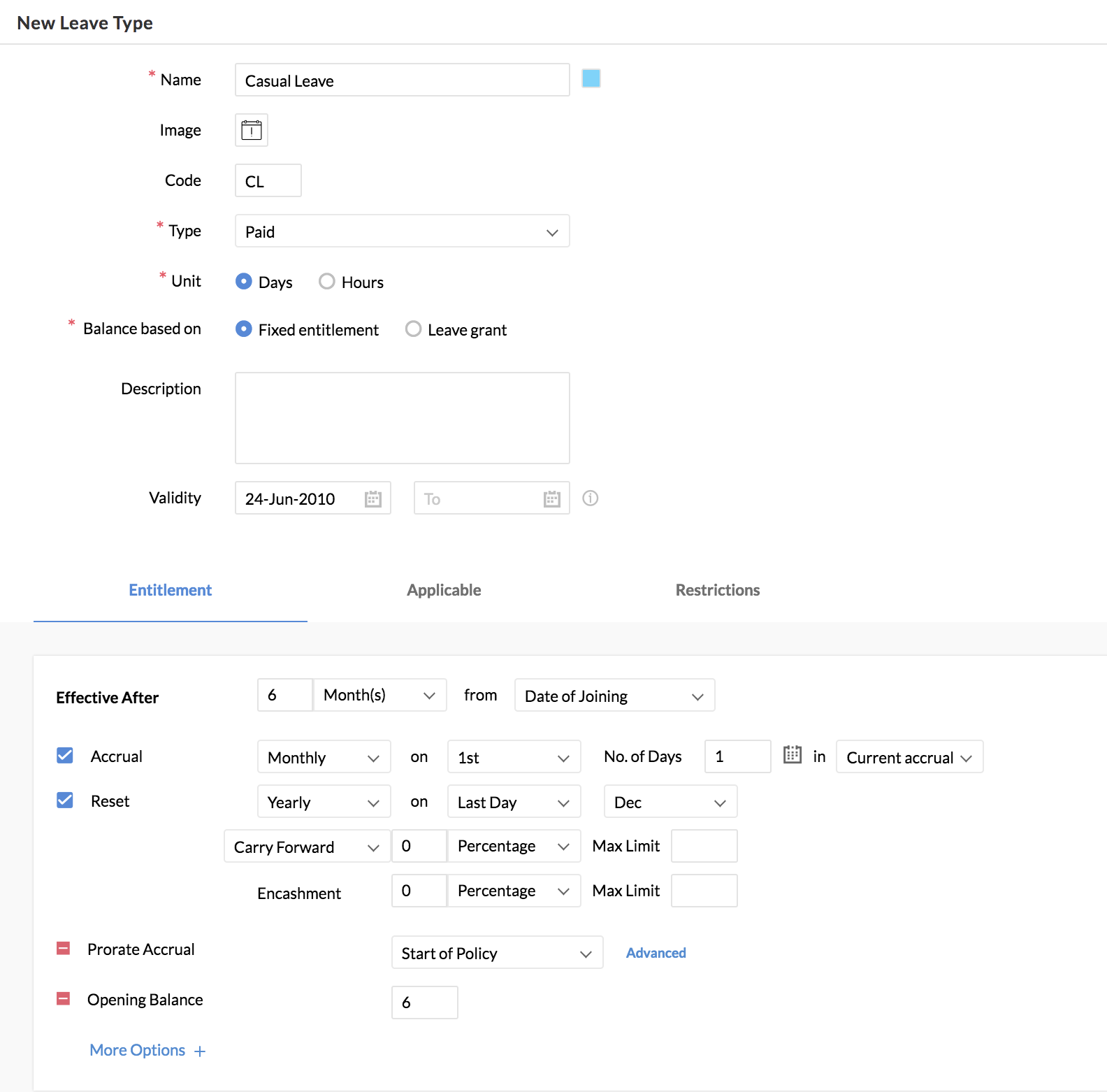Viewport: 1107px width, 1092px height.
Task: Open the Validity start date calendar picker
Action: [x=372, y=498]
